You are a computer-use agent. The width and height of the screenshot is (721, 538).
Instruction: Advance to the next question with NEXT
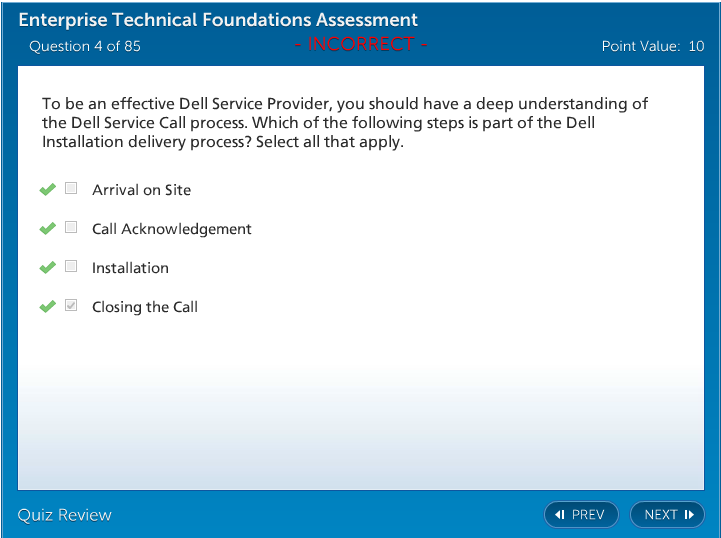[x=667, y=515]
